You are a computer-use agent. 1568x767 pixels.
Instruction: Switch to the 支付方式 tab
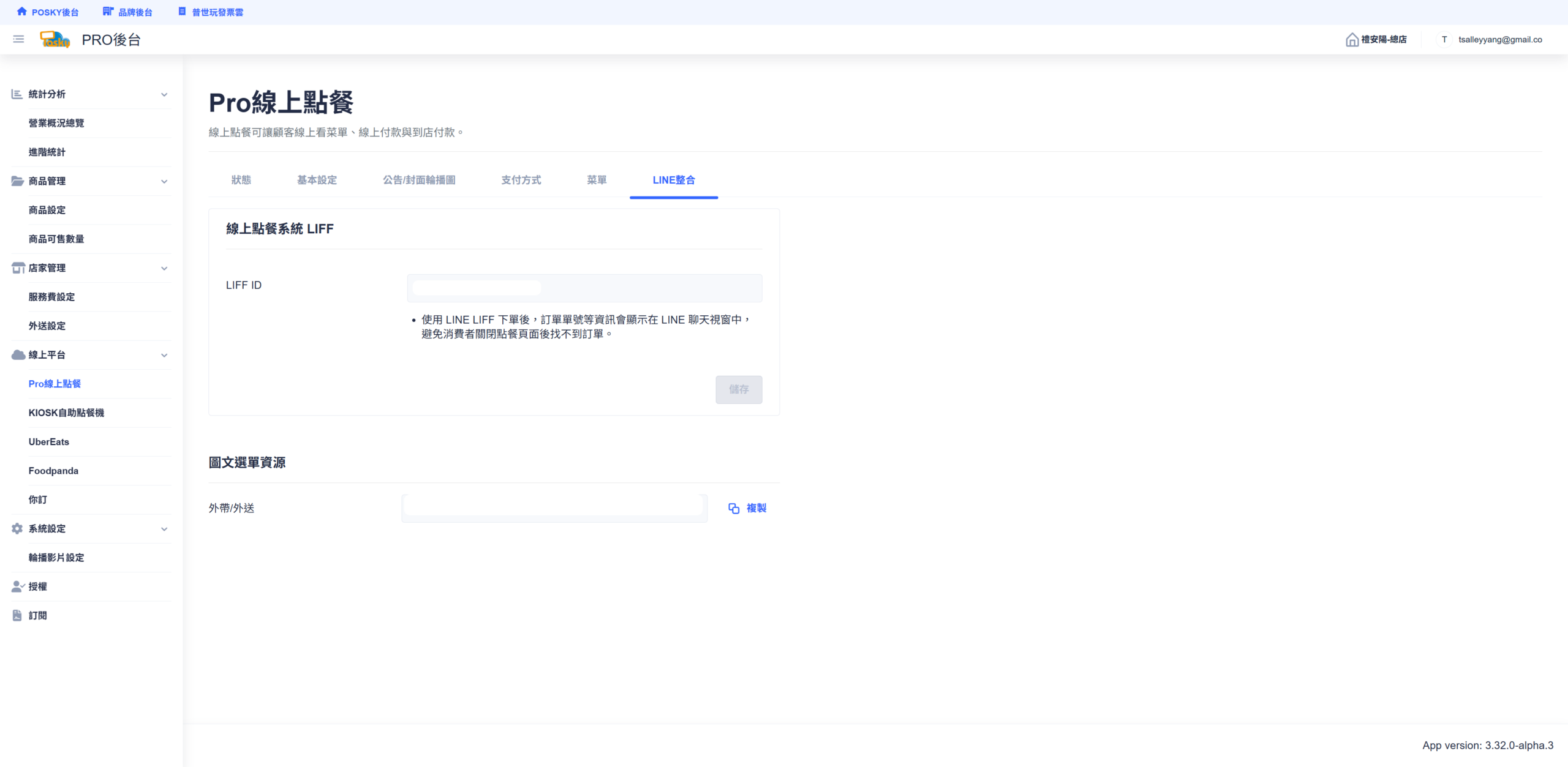pos(521,180)
